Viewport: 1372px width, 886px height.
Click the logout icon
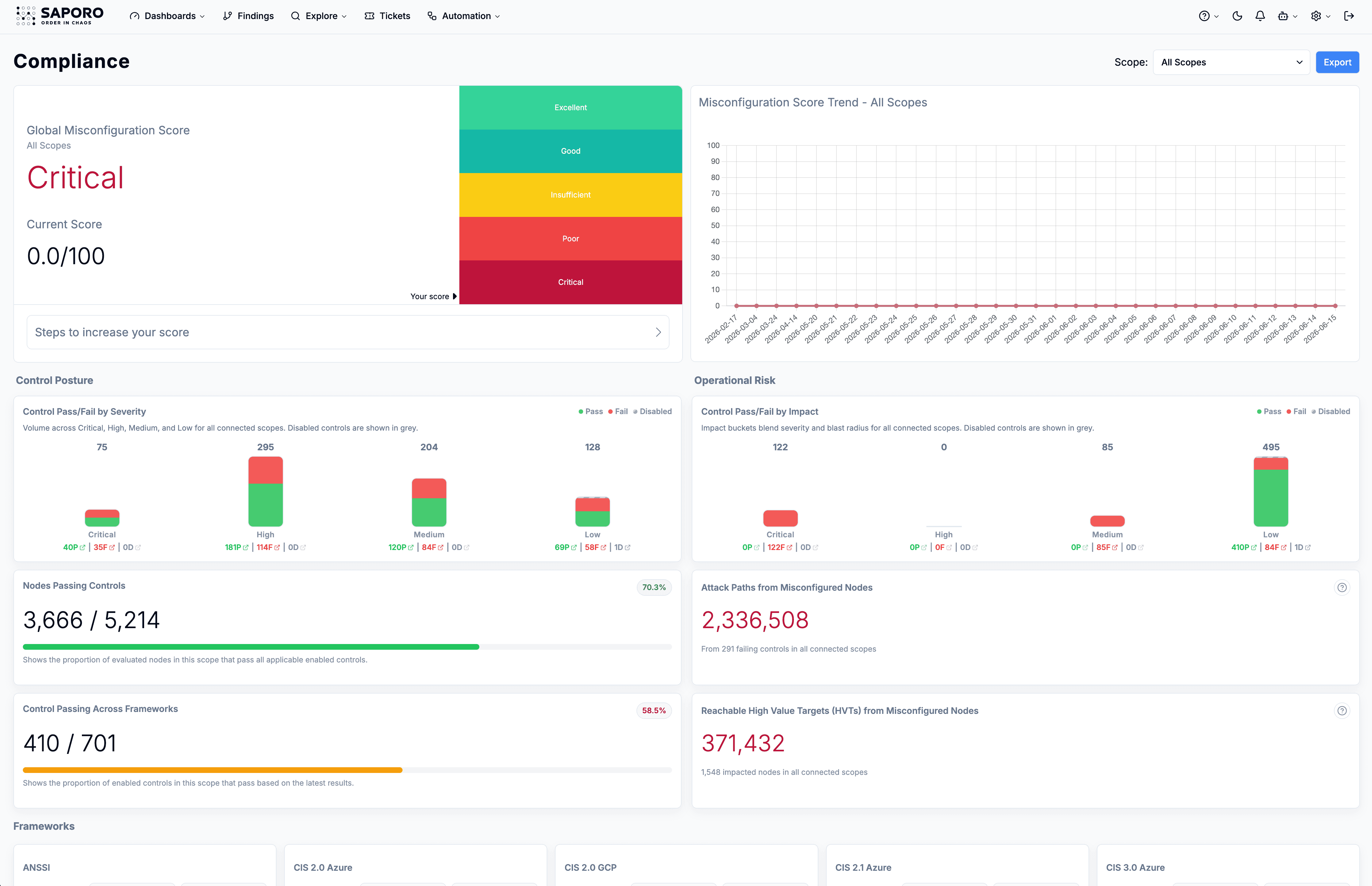tap(1349, 16)
